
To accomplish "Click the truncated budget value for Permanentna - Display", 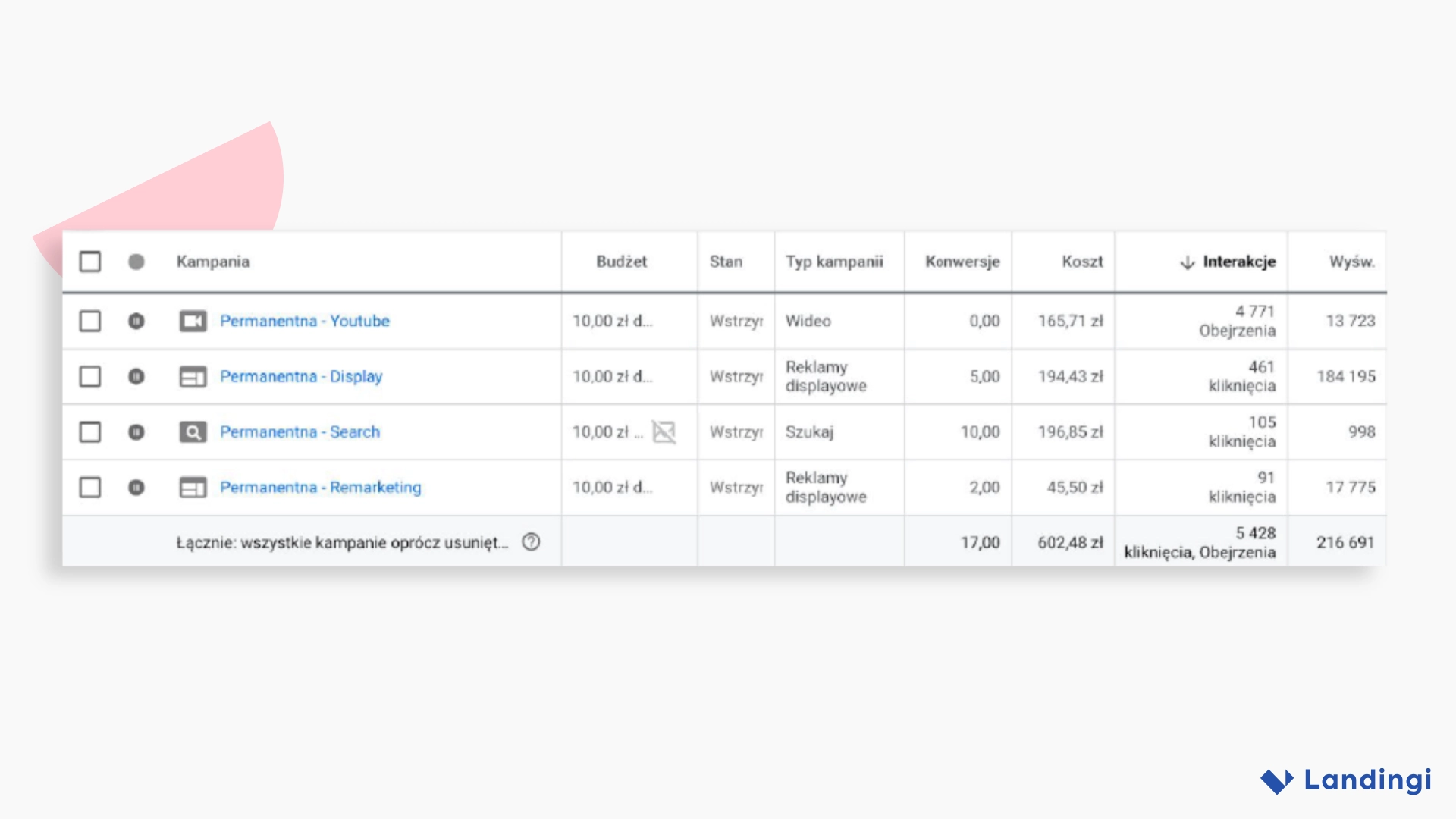I will (x=611, y=377).
